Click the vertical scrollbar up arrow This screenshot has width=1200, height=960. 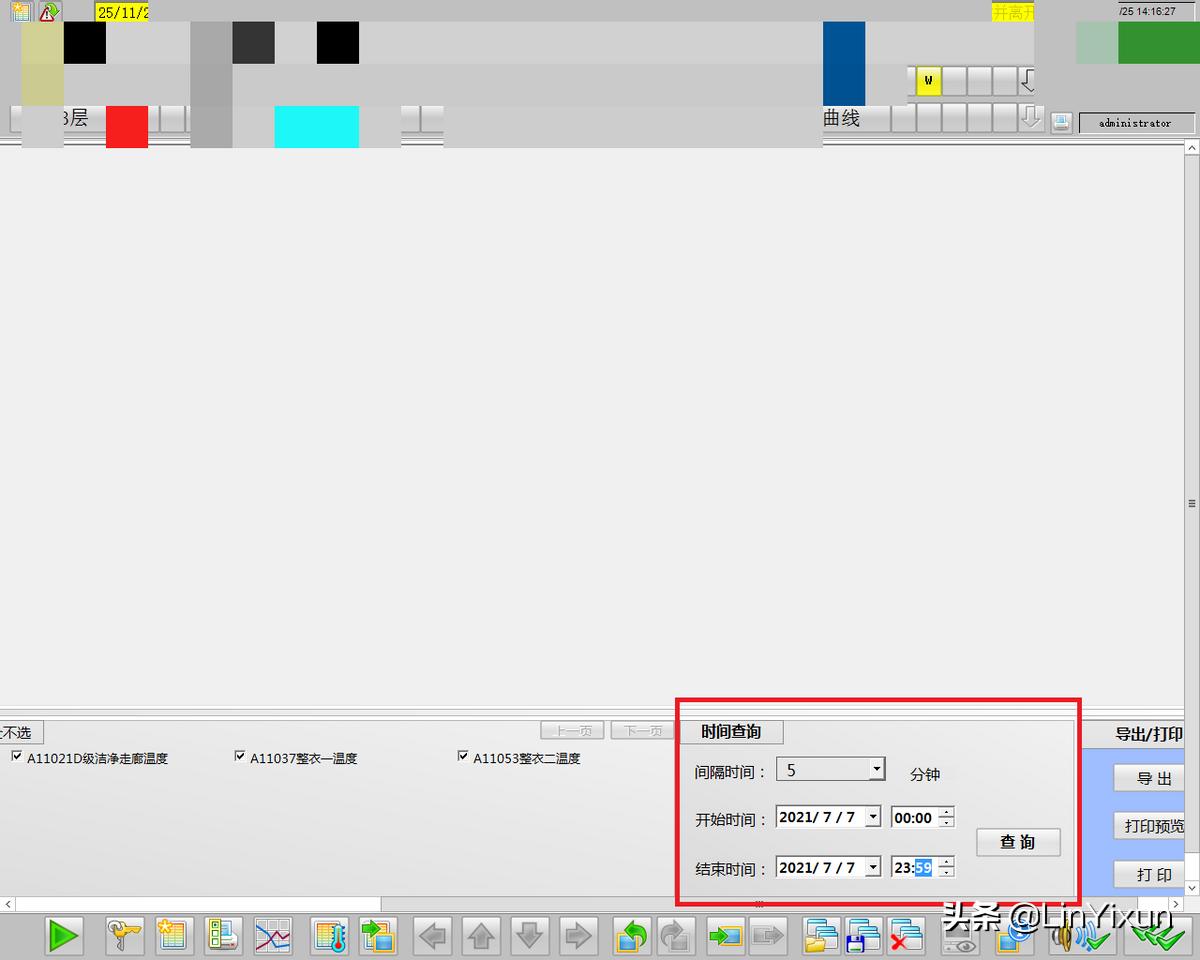(1191, 148)
